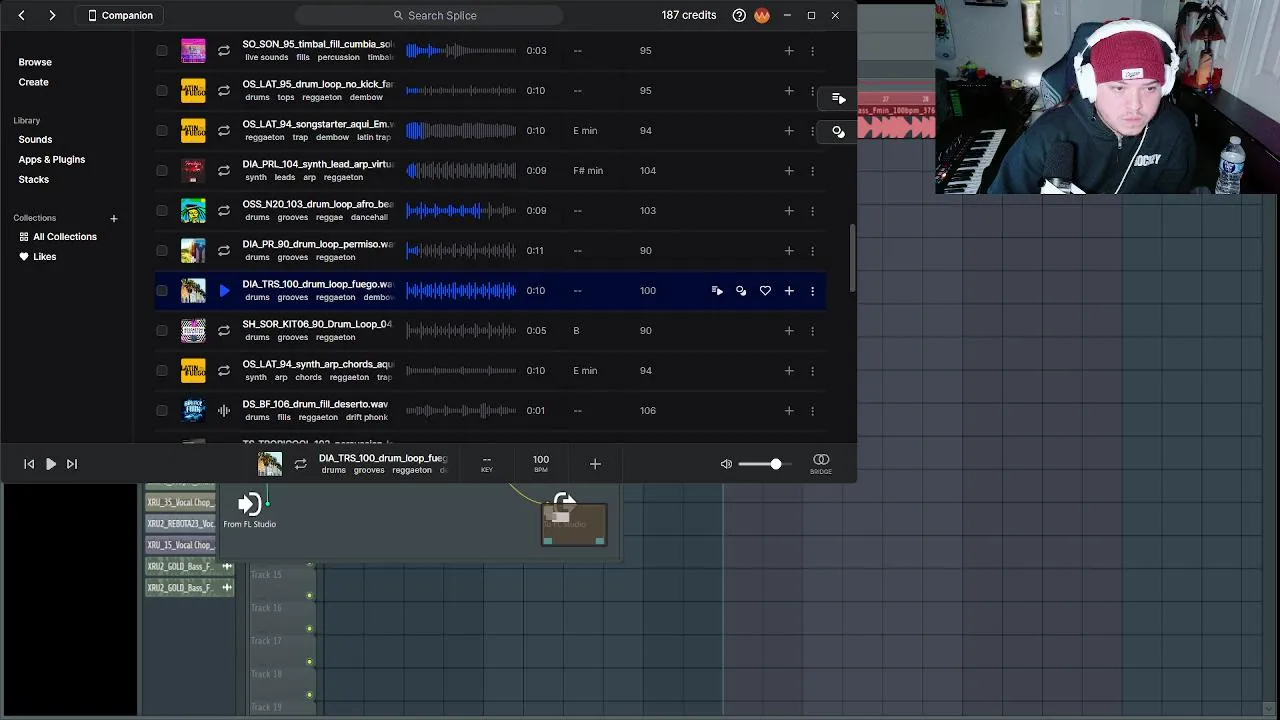Add highlighted DIA_TRS_100_drum_loop_fuego with plus icon
Viewport: 1280px width, 720px height.
coord(789,290)
